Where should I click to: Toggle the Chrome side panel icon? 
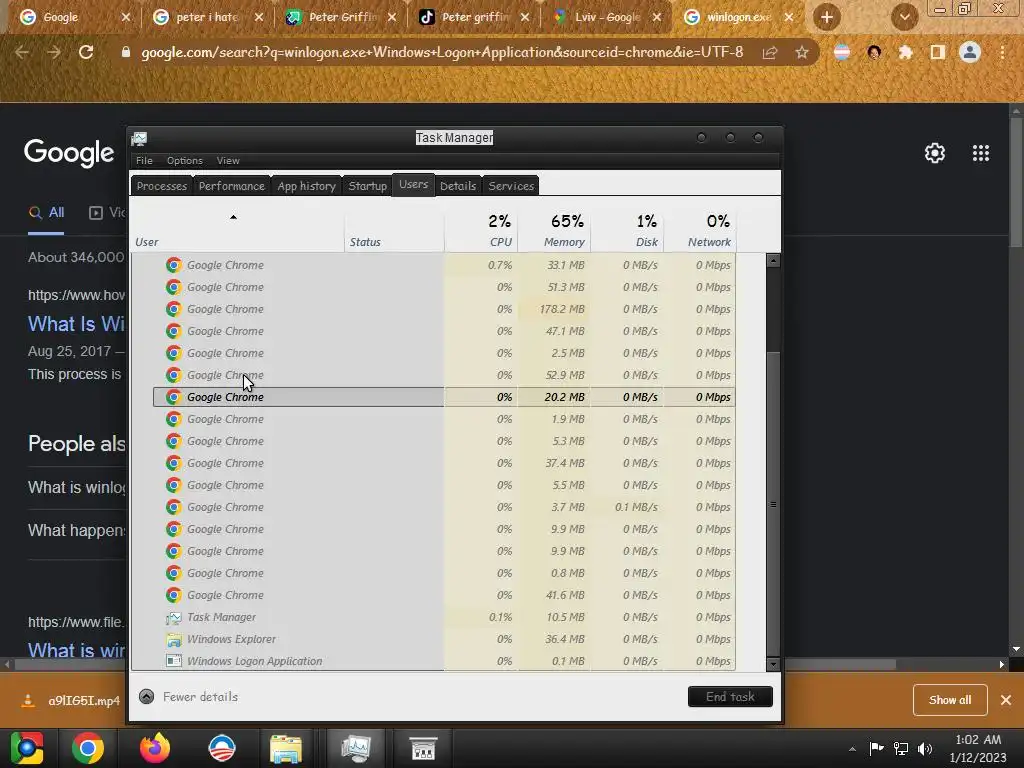[938, 52]
